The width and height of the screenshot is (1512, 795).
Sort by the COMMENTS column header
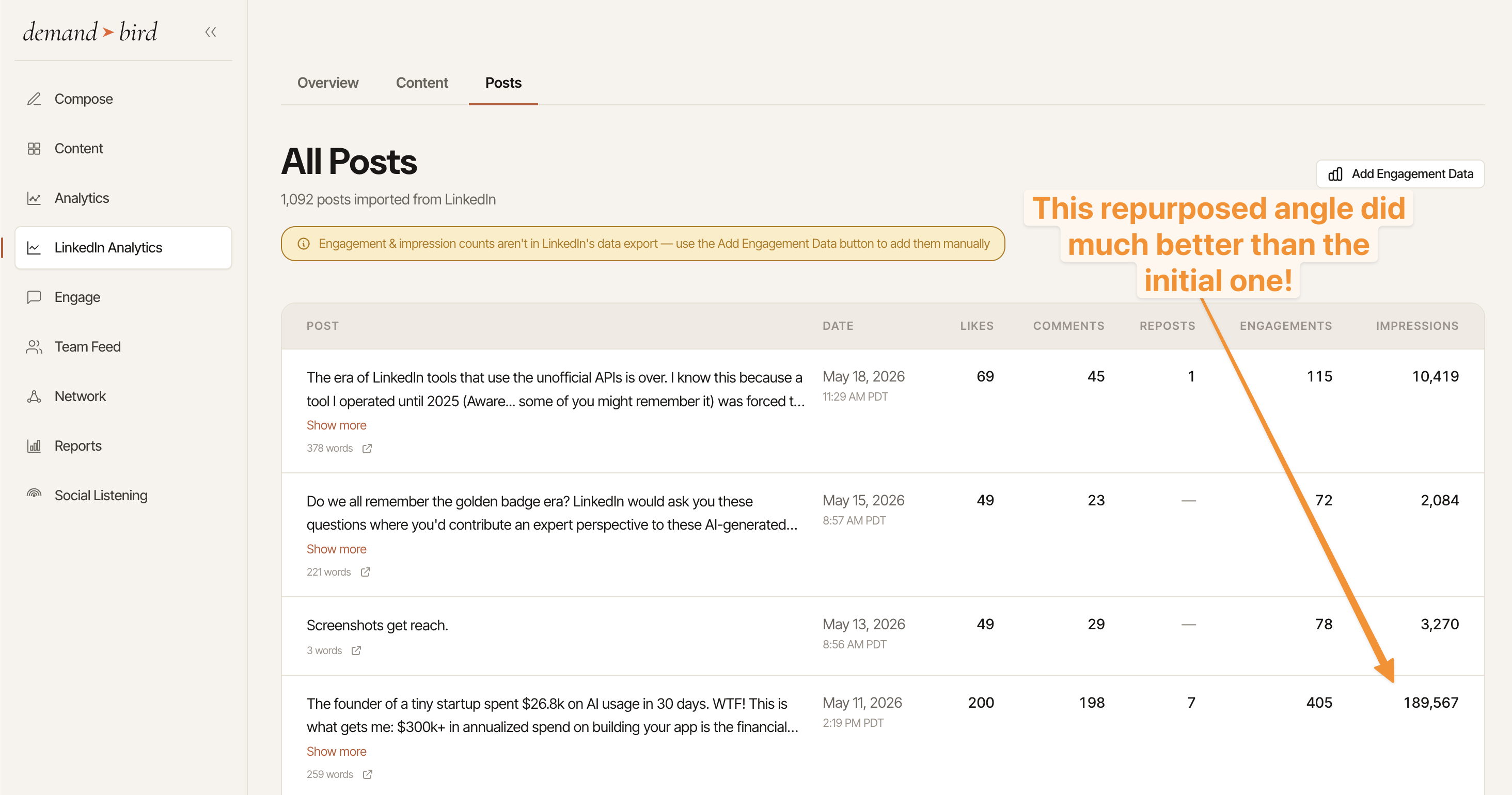click(x=1069, y=326)
